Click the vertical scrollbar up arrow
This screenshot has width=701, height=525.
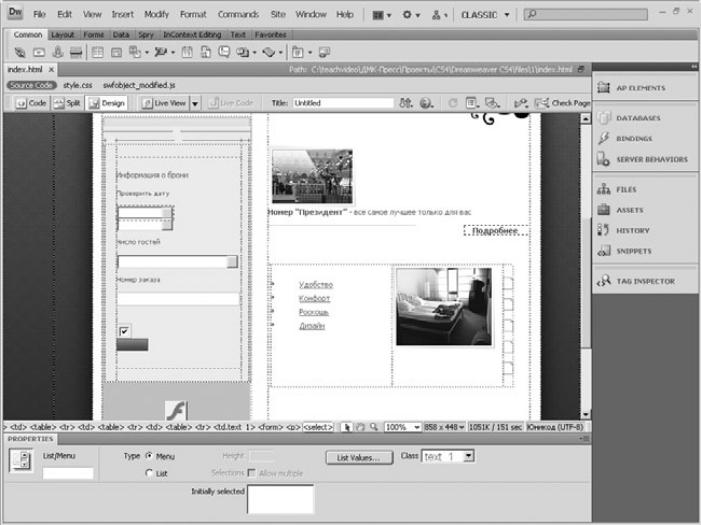point(586,119)
